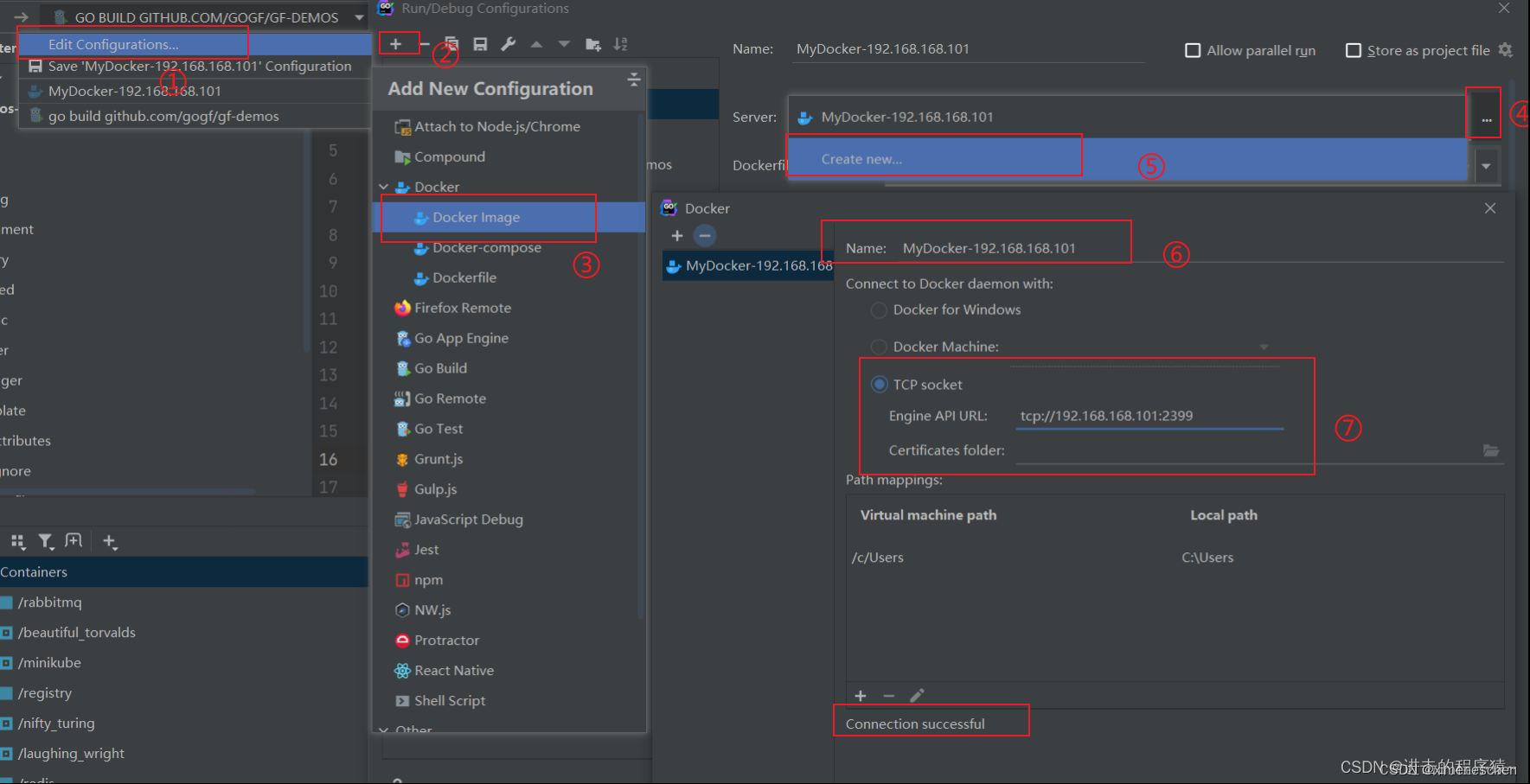Select Attach to Node.js/Chrome configuration

coord(510,126)
